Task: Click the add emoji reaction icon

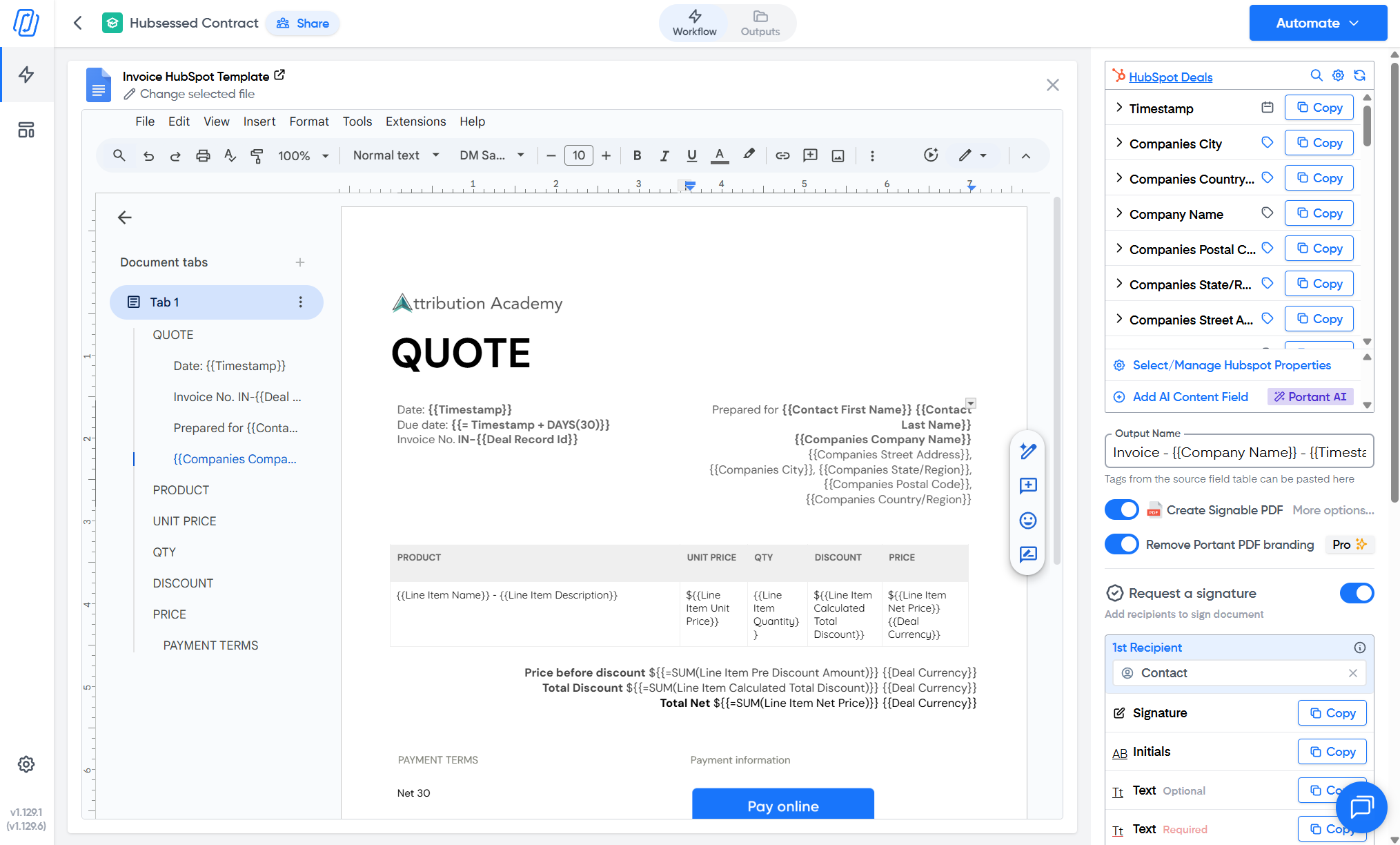Action: coord(1027,521)
